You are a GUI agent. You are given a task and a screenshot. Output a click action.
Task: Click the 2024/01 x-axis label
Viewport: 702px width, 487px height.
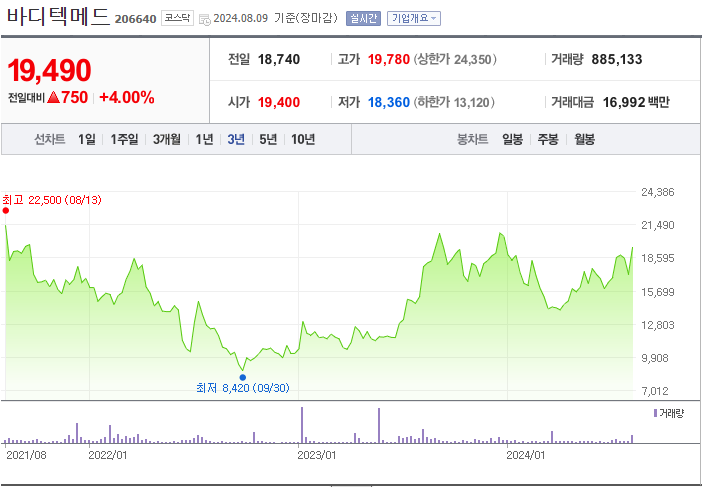(x=526, y=455)
